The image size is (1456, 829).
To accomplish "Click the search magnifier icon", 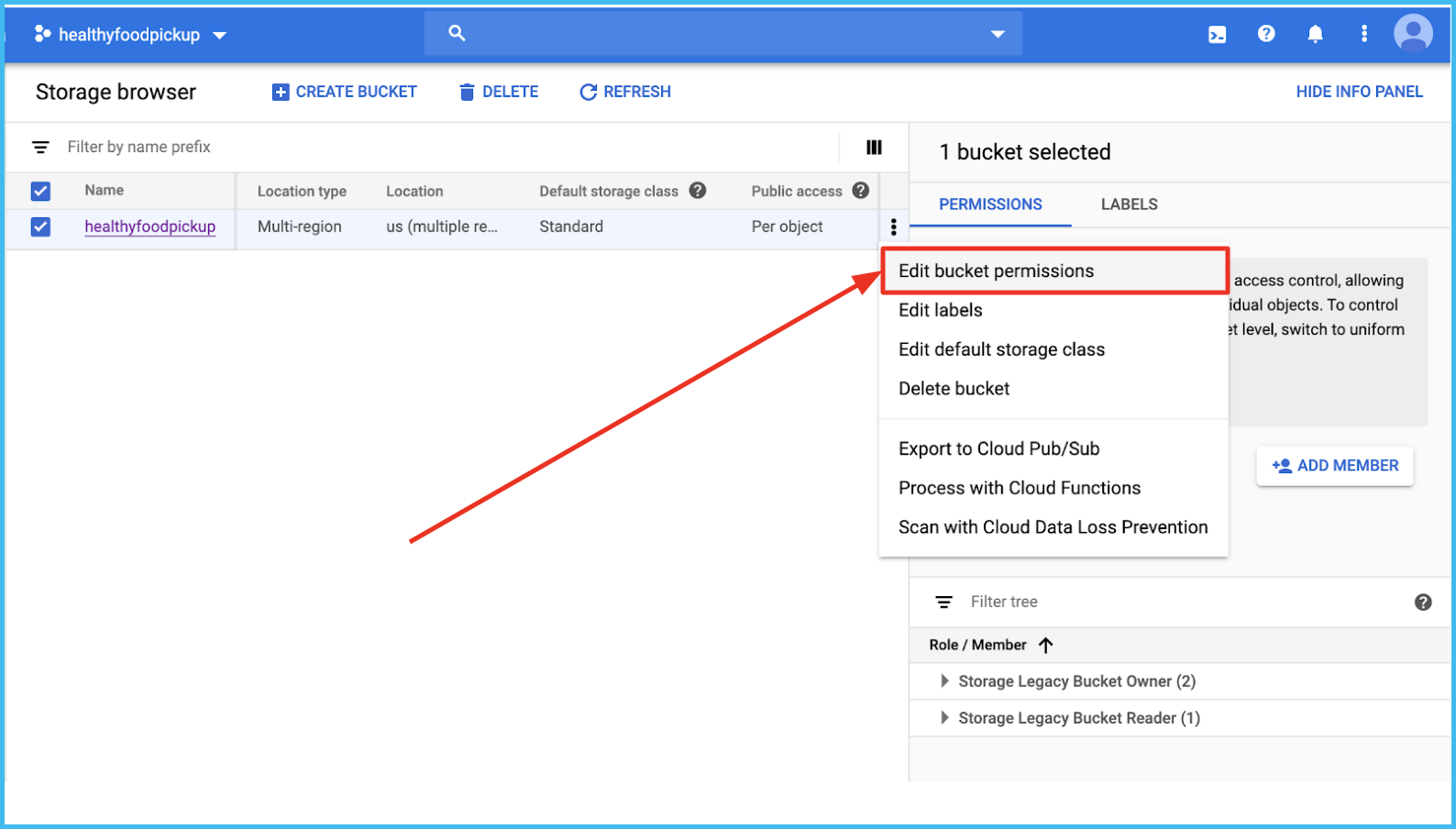I will pyautogui.click(x=457, y=34).
